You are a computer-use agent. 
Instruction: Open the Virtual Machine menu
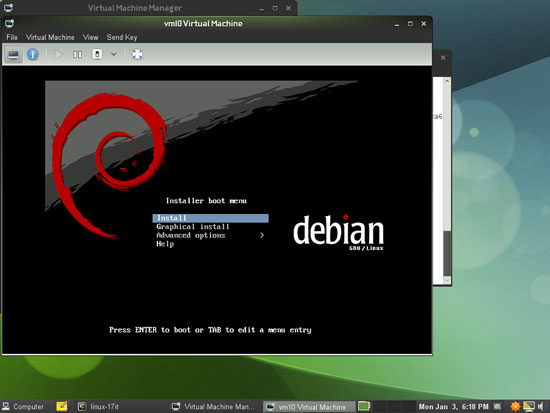pyautogui.click(x=50, y=37)
